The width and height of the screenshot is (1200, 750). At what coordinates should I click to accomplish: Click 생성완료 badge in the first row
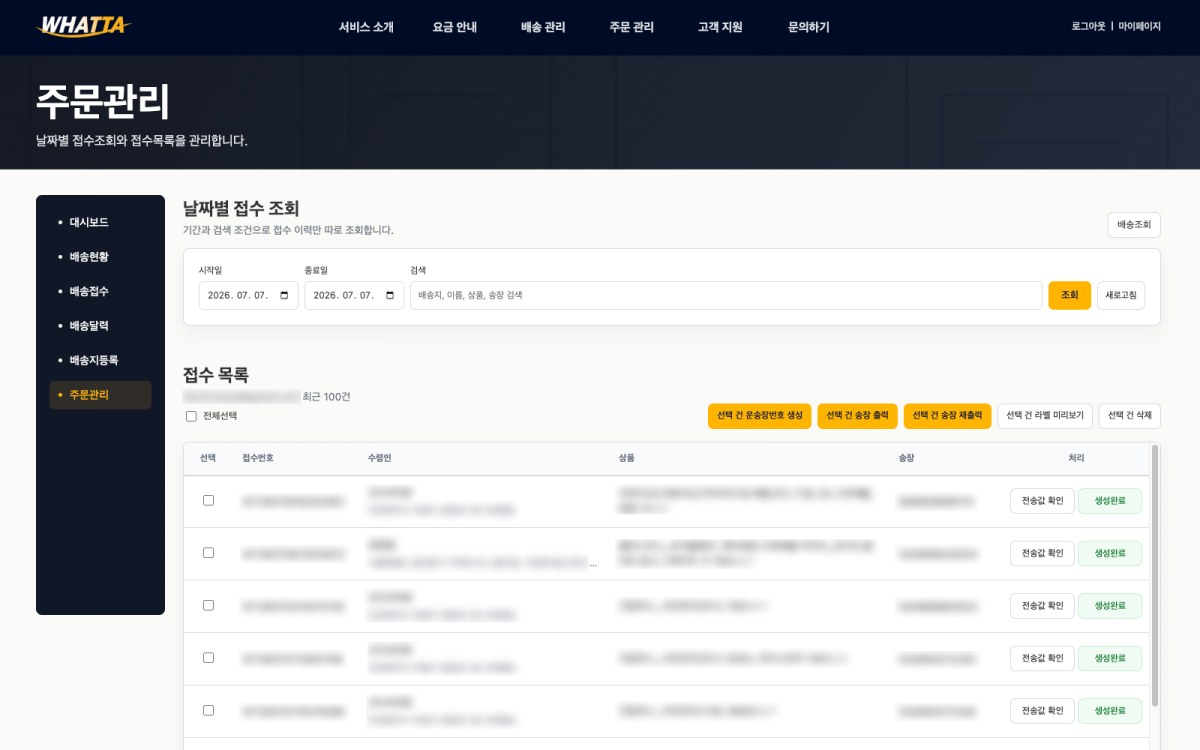coord(1110,501)
